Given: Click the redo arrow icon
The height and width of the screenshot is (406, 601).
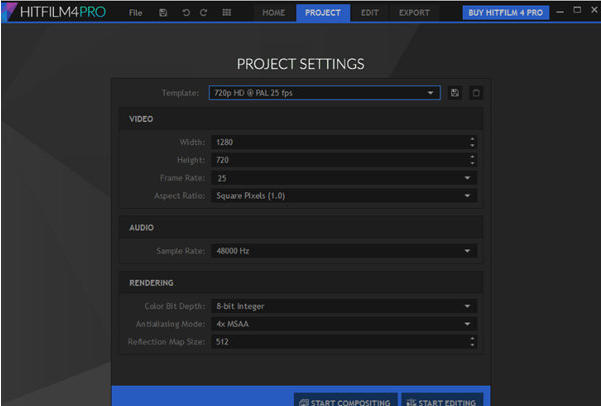Looking at the screenshot, I should pyautogui.click(x=204, y=13).
